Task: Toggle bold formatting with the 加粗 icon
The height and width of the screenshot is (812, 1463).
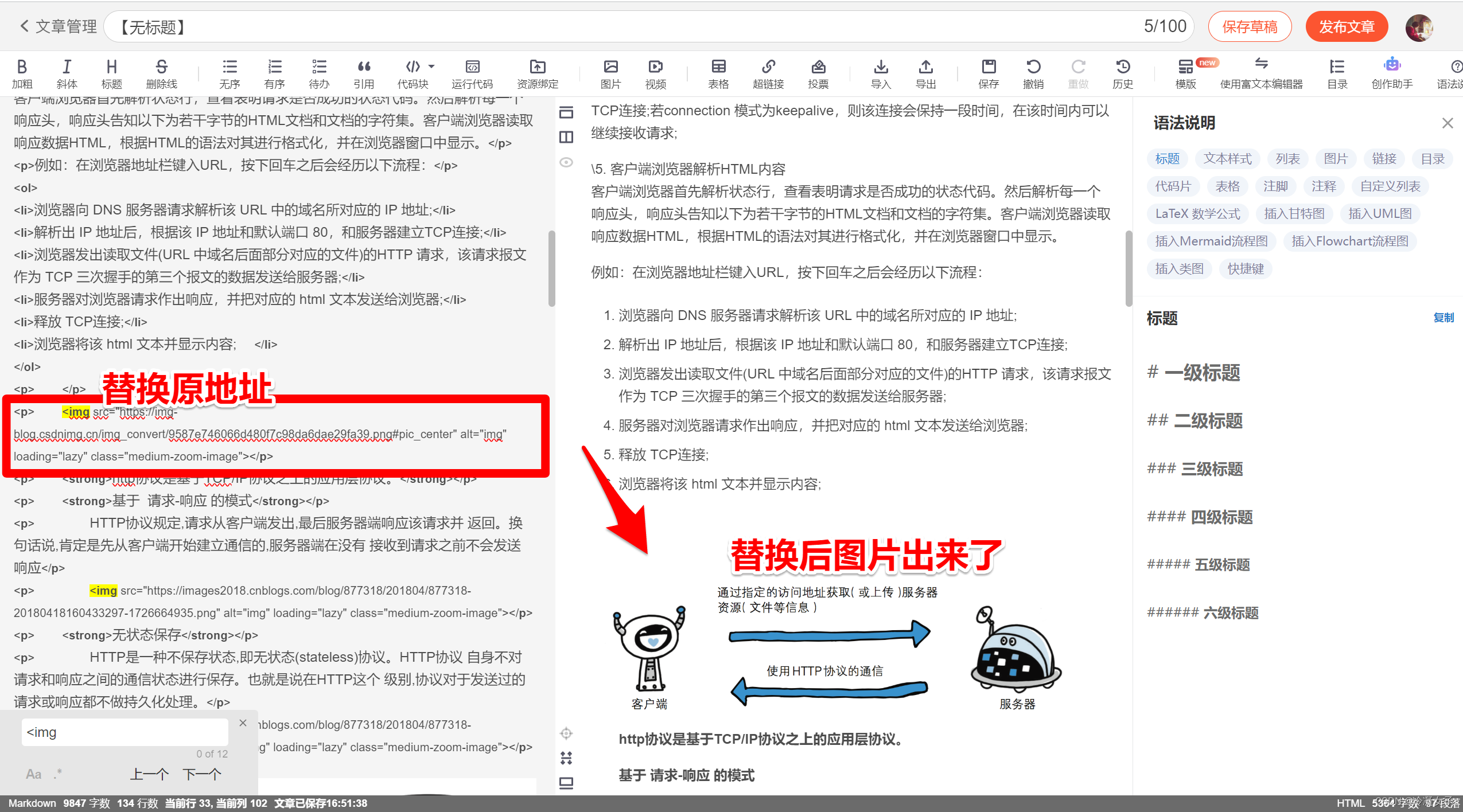Action: [x=22, y=73]
